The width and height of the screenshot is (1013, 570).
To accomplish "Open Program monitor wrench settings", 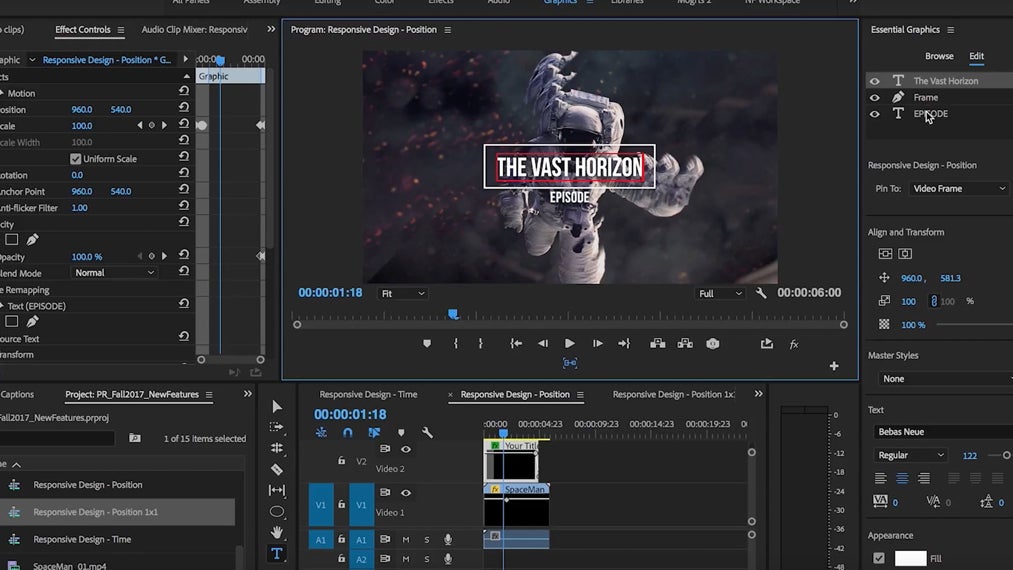I will [x=761, y=293].
